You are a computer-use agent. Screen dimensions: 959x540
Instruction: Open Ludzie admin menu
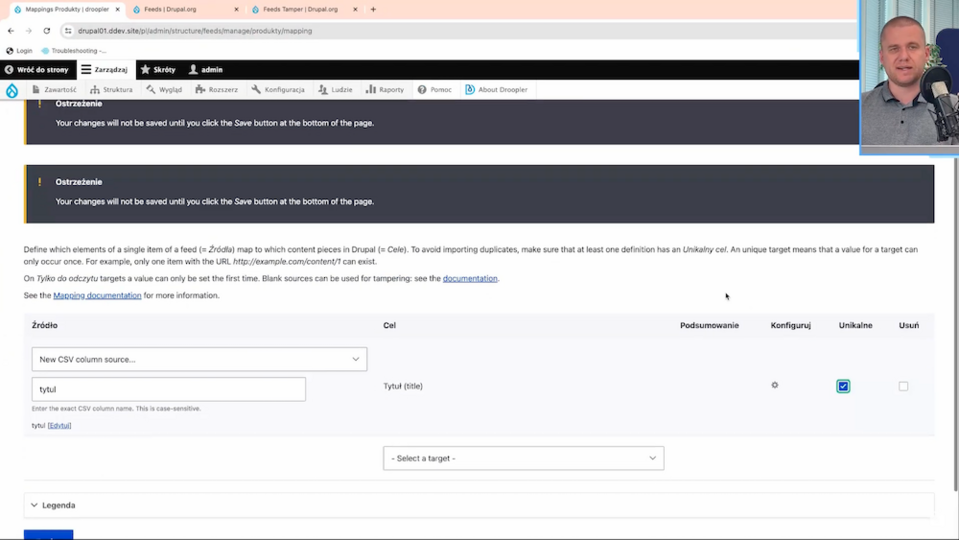pyautogui.click(x=335, y=89)
